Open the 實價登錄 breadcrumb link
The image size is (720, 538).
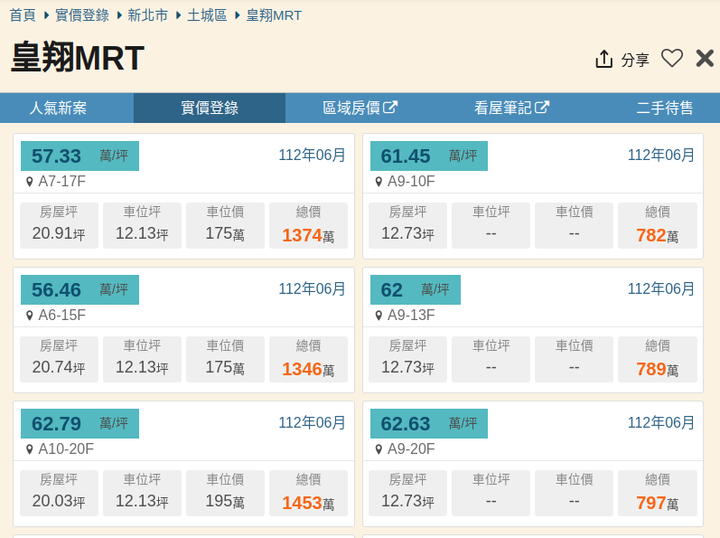click(x=82, y=15)
